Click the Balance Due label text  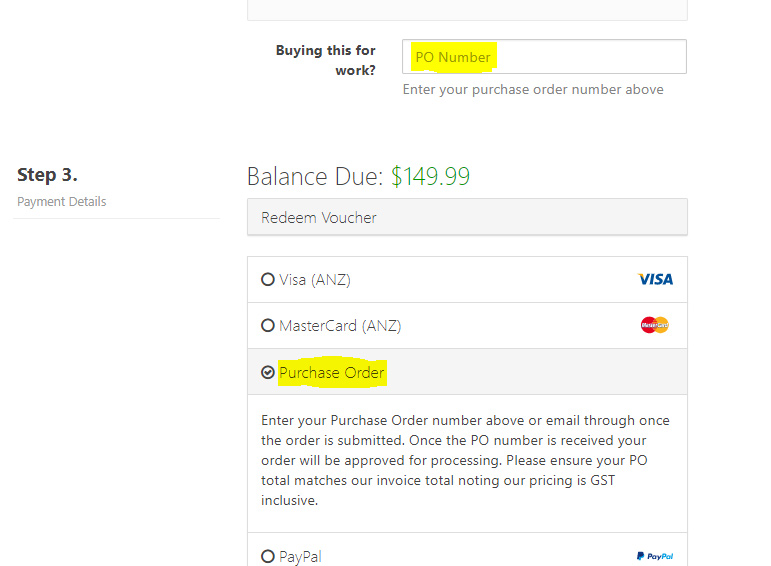[x=315, y=176]
